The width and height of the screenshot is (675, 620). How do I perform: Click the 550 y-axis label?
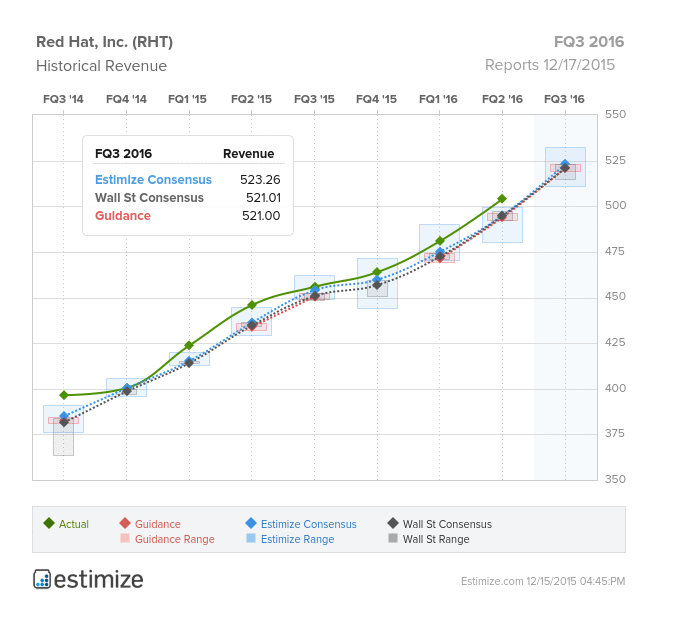[615, 114]
